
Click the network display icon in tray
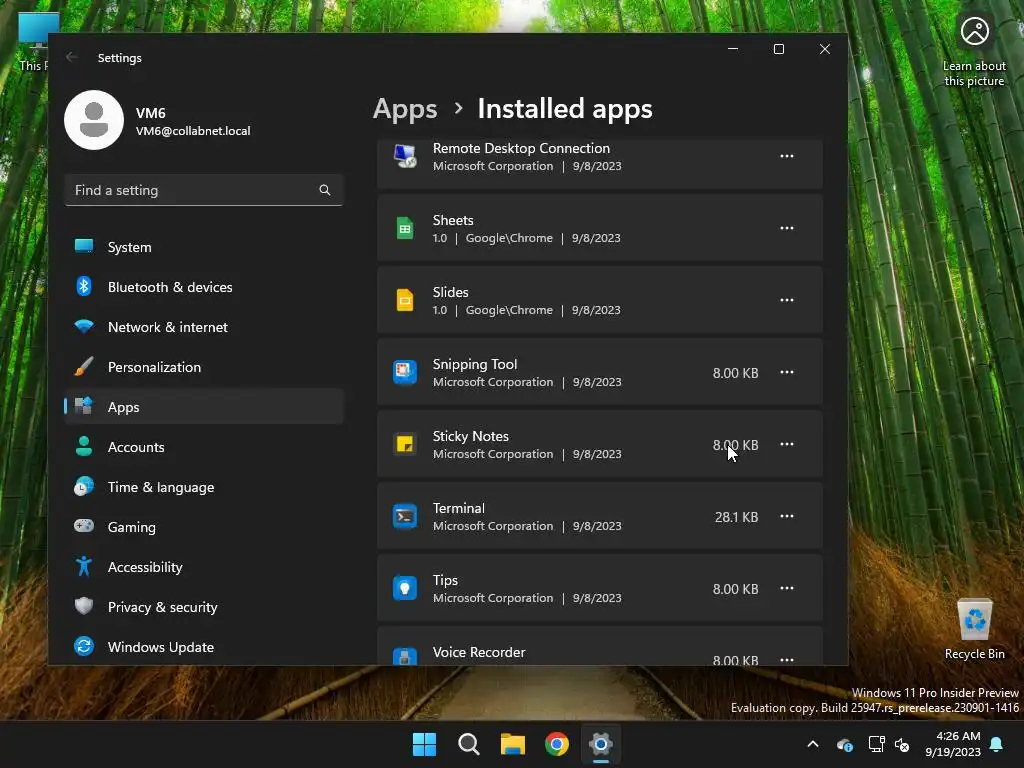click(876, 744)
